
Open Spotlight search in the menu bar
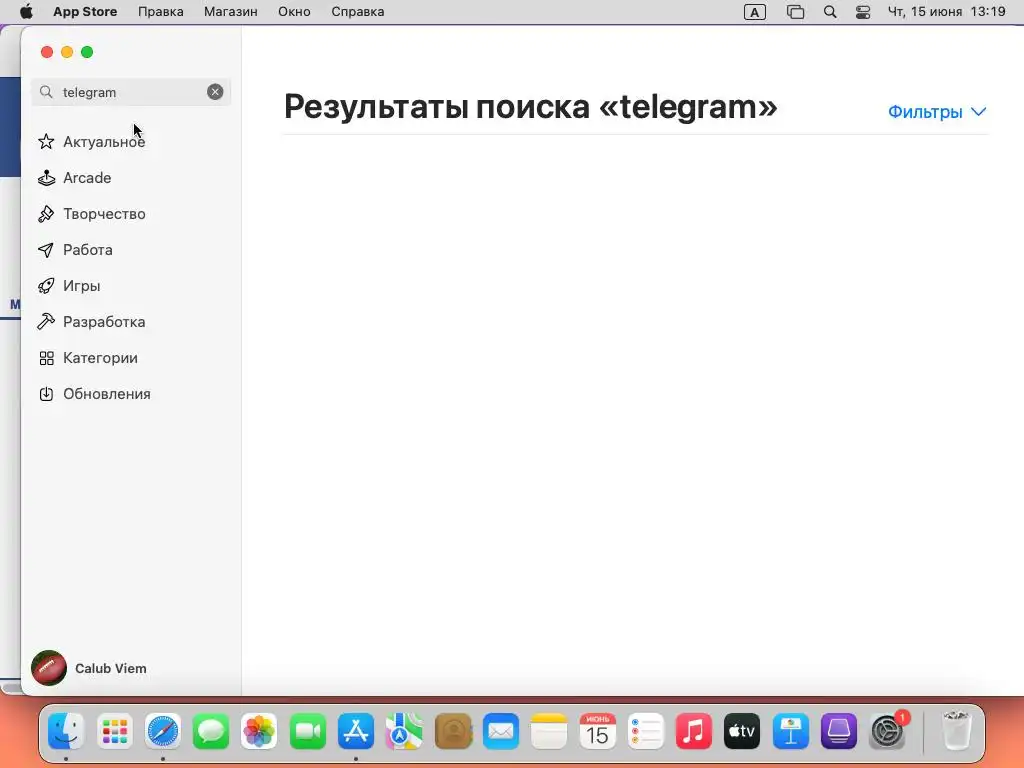click(x=829, y=12)
